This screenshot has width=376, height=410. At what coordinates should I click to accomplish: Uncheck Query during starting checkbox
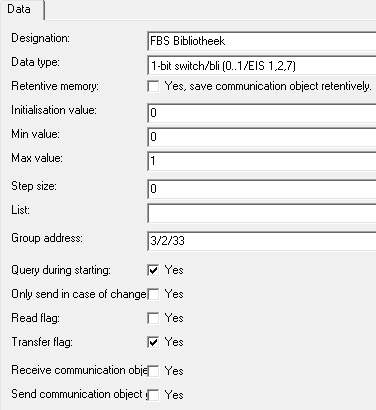(153, 270)
